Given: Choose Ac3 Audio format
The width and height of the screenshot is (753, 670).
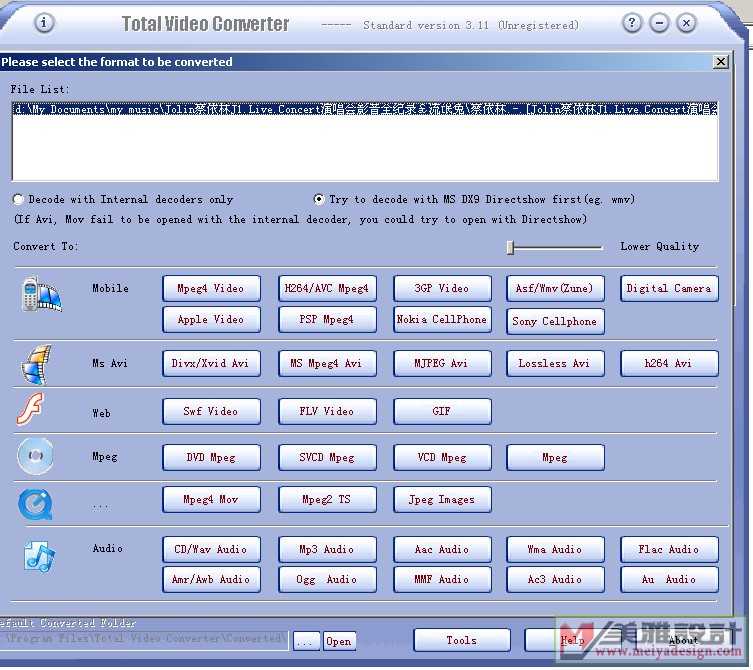Looking at the screenshot, I should [x=555, y=579].
